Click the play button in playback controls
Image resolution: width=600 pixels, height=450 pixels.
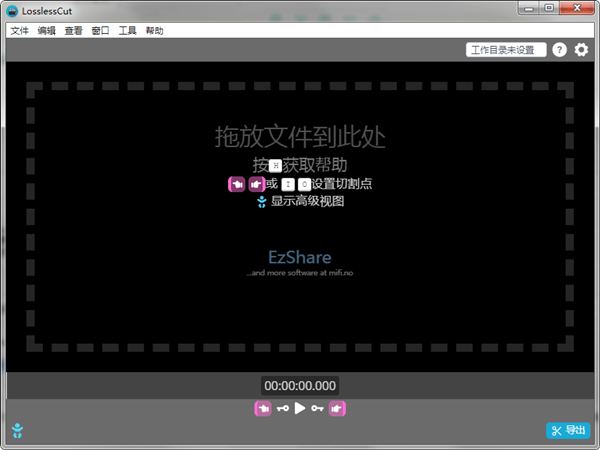(x=300, y=408)
